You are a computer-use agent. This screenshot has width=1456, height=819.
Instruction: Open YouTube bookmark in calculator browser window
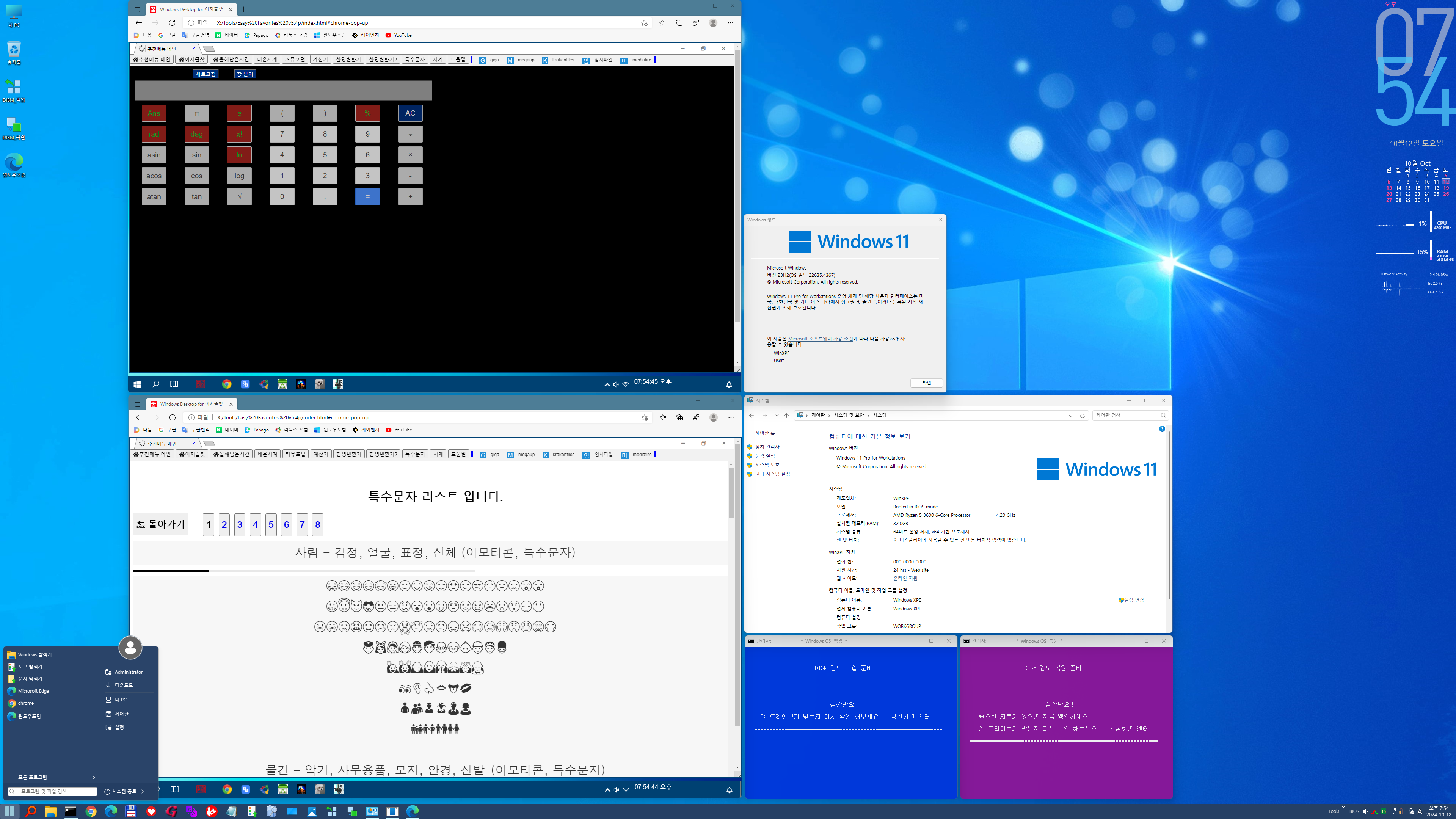399,35
